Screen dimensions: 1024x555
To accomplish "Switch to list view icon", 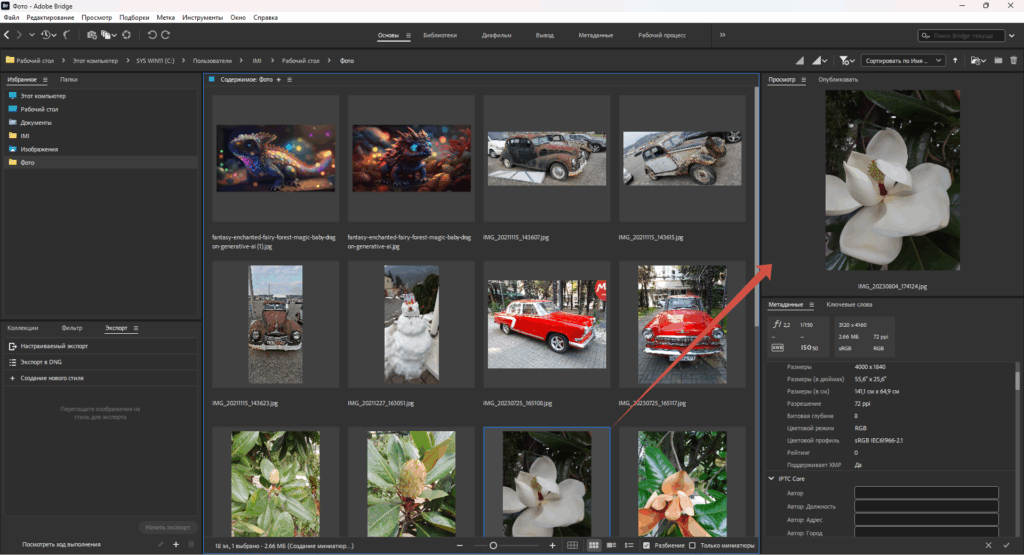I will (629, 546).
